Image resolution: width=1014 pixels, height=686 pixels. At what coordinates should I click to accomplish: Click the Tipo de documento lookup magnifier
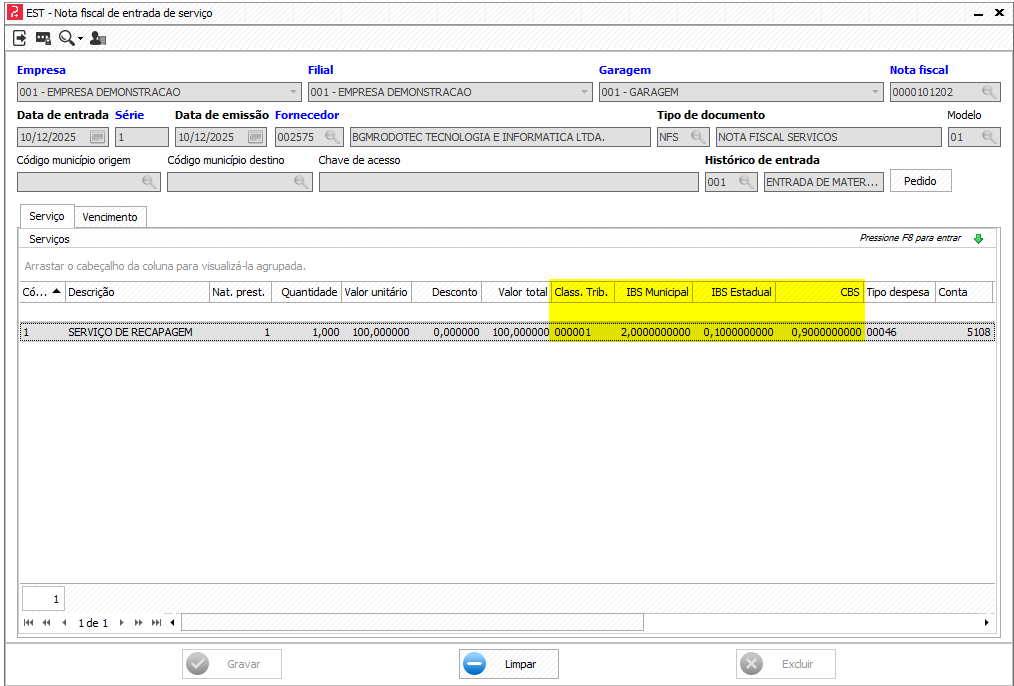[698, 137]
